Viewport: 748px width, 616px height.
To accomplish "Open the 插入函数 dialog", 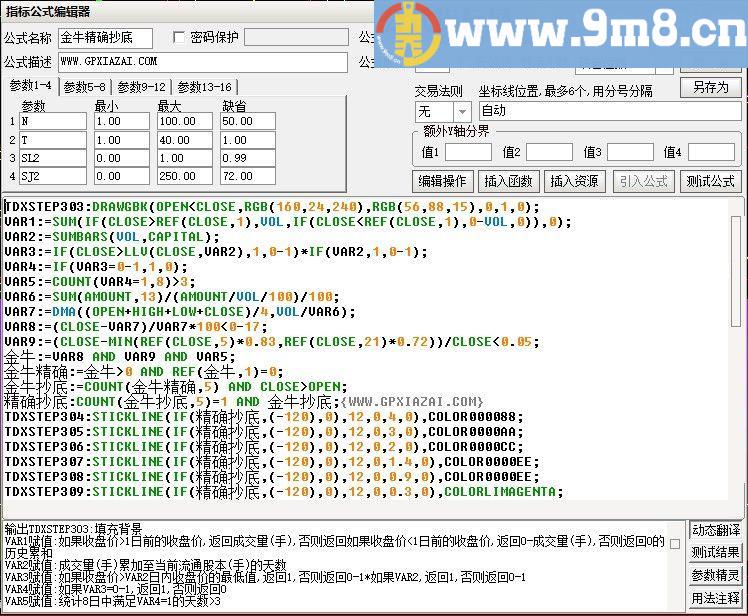I will [508, 181].
